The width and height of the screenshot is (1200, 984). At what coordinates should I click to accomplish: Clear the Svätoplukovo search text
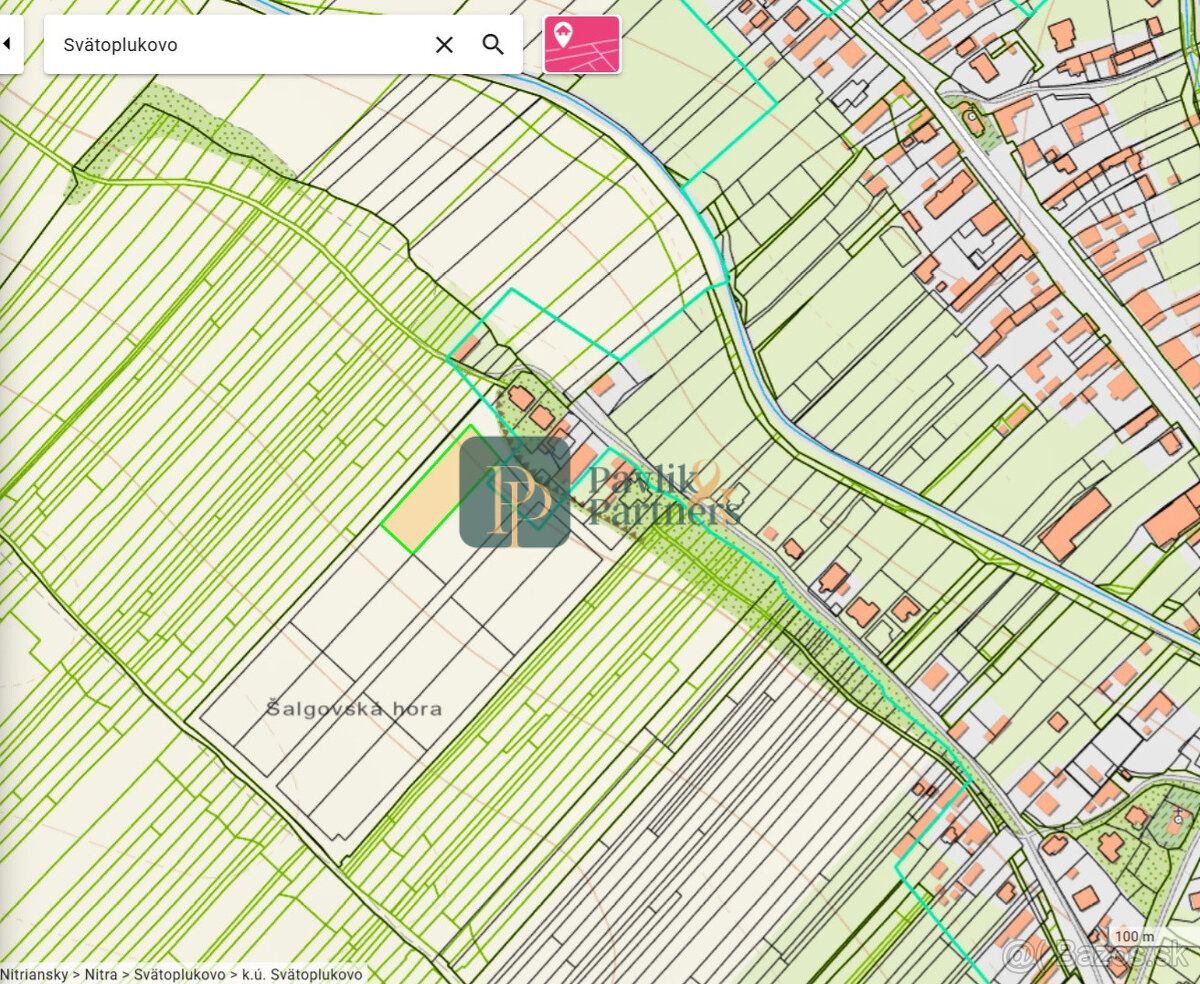444,44
